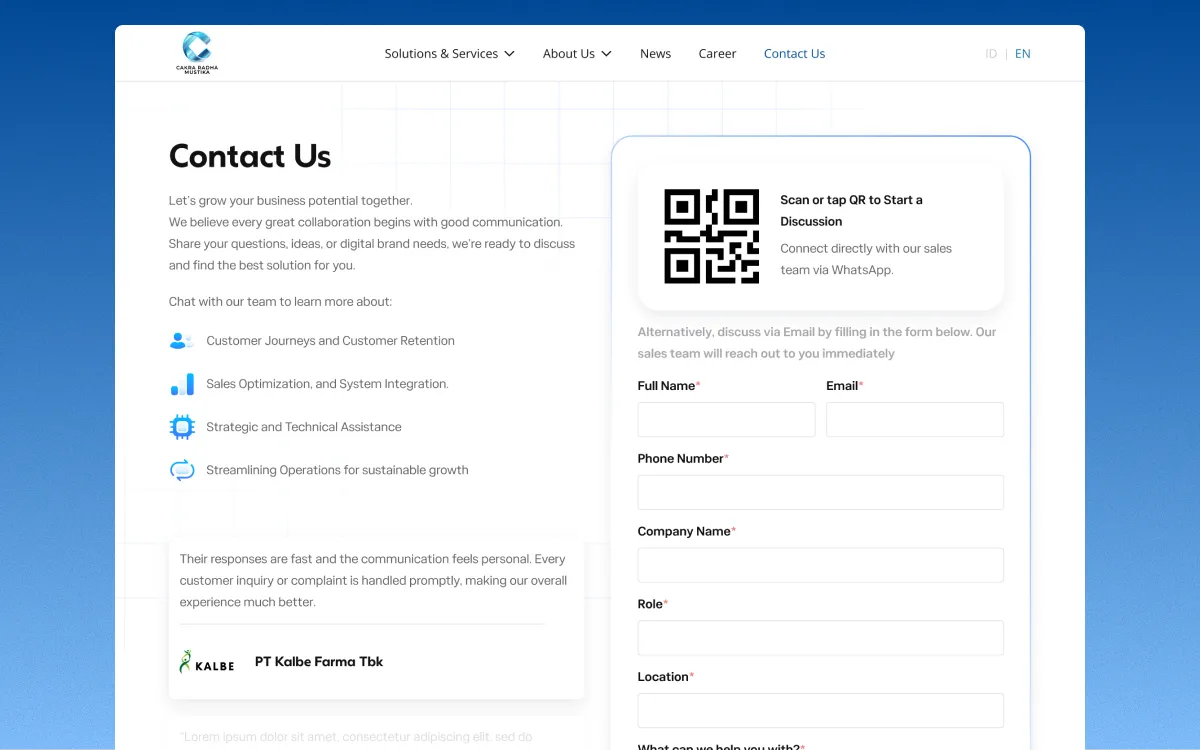Click the 'Location' field label
Viewport: 1200px width, 750px height.
pos(663,677)
